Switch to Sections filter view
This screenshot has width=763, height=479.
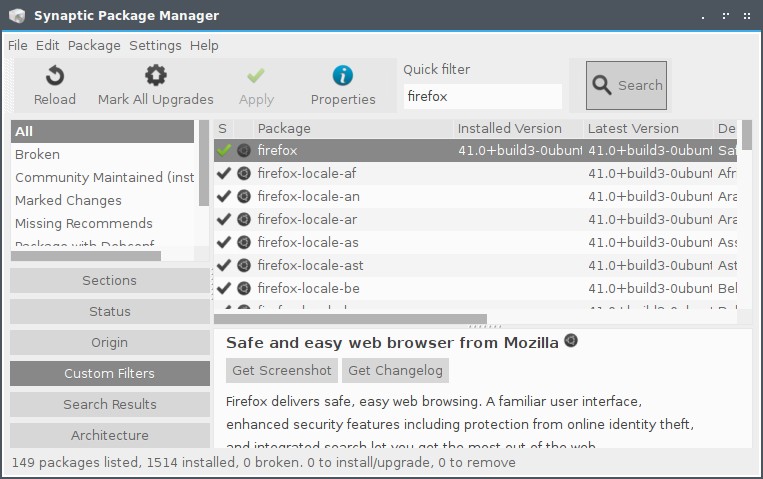pyautogui.click(x=109, y=280)
